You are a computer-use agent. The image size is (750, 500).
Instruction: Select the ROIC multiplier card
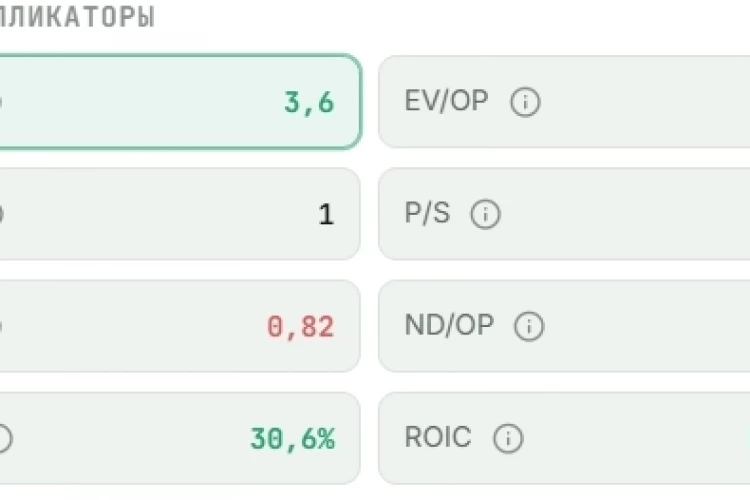pos(564,438)
